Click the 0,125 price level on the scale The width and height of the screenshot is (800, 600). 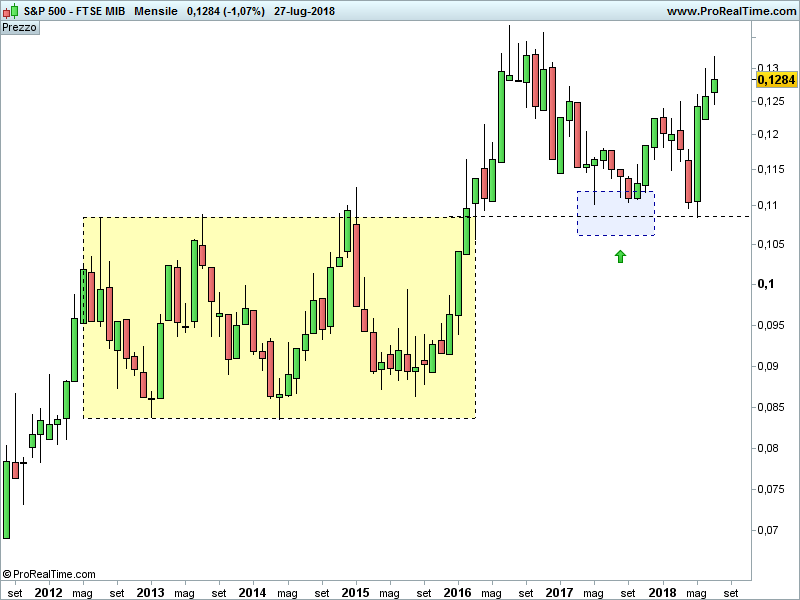tap(771, 101)
